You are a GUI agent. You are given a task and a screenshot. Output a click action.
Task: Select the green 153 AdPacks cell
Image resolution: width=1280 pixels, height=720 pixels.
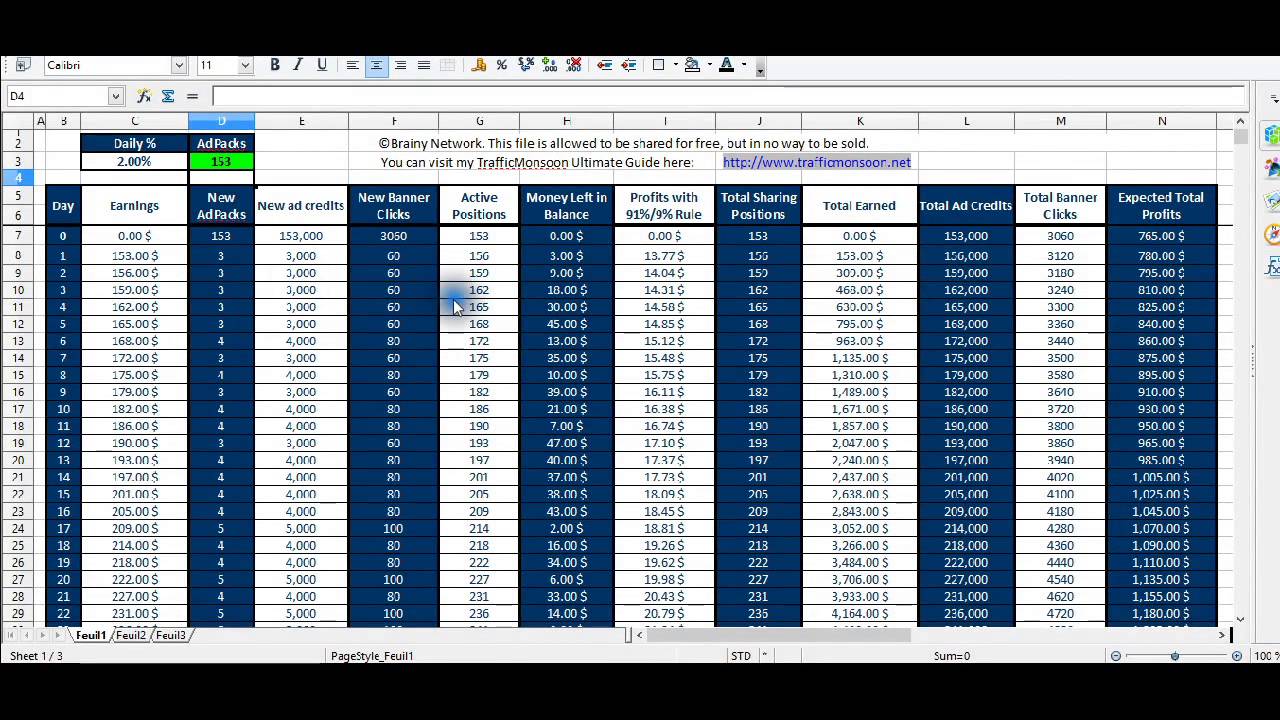coord(221,162)
